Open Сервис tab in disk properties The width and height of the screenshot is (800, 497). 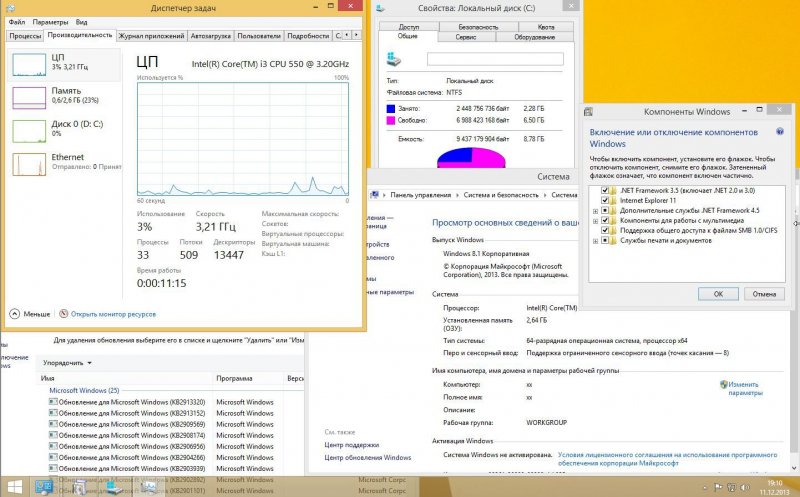point(466,37)
